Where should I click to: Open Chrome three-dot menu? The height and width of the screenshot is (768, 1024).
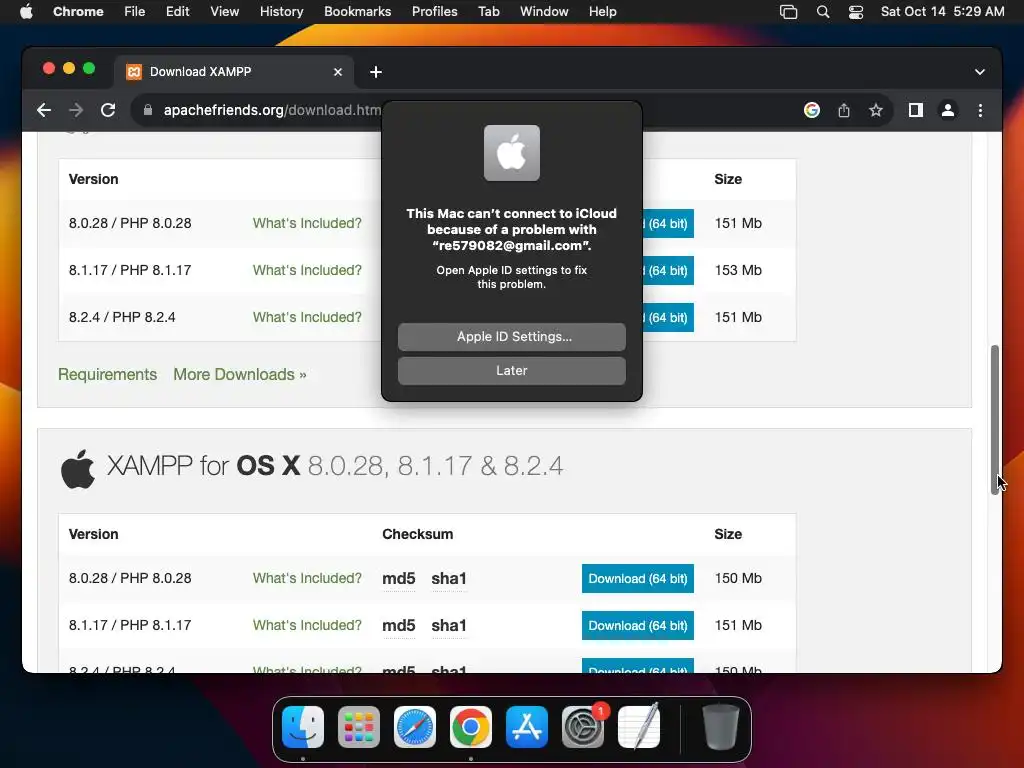[x=980, y=110]
